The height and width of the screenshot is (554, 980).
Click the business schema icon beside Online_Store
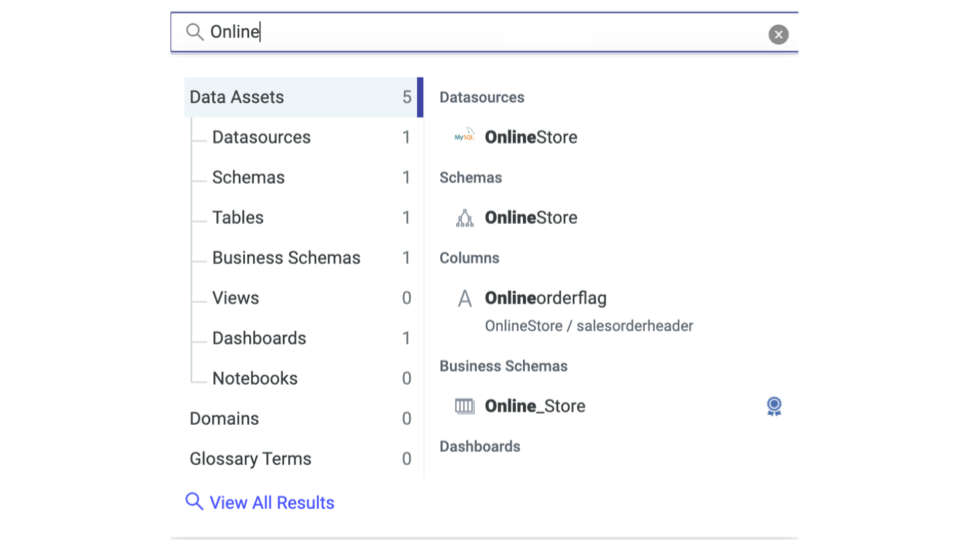[465, 406]
